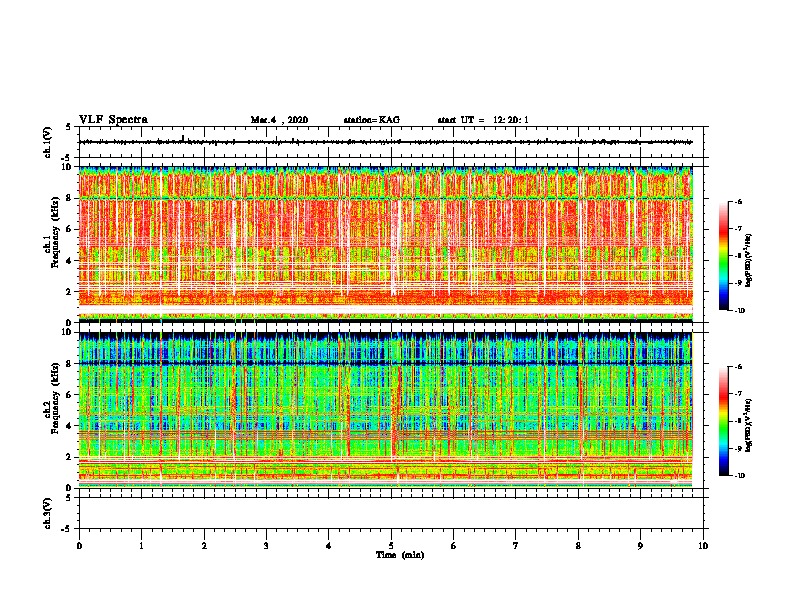Click the "VLF Spectra" plot title
792x612 pixels.
coord(113,120)
